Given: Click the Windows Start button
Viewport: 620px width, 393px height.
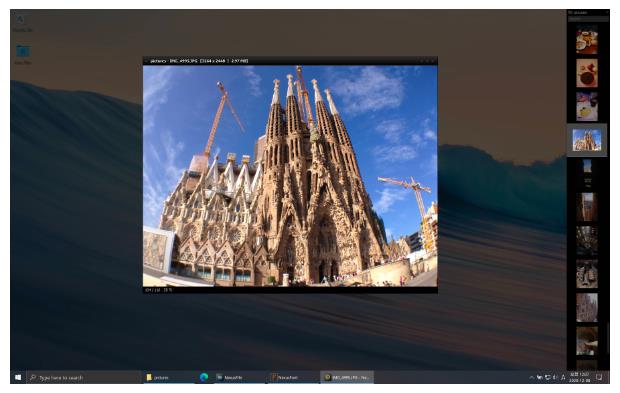Looking at the screenshot, I should click(18, 377).
